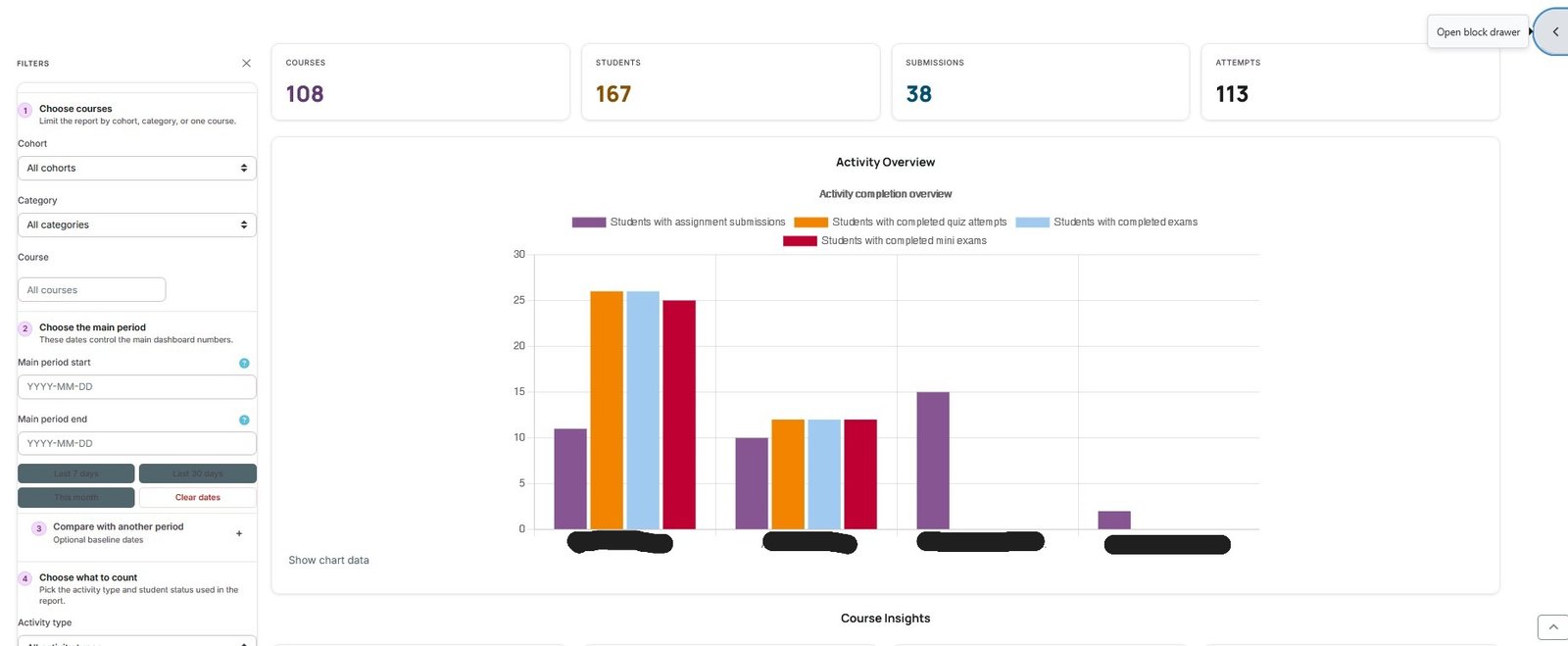Select the This month button
Screen dimensions: 1568x646
(x=76, y=497)
